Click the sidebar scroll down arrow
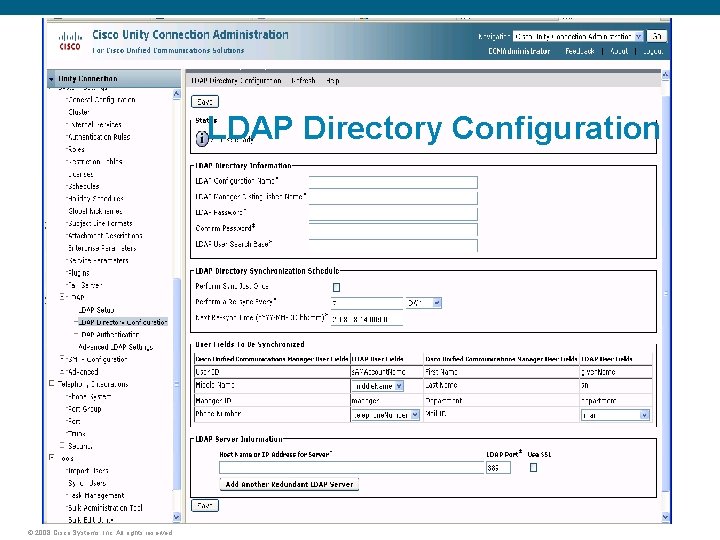Viewport: 720px width, 540px height. click(x=177, y=517)
